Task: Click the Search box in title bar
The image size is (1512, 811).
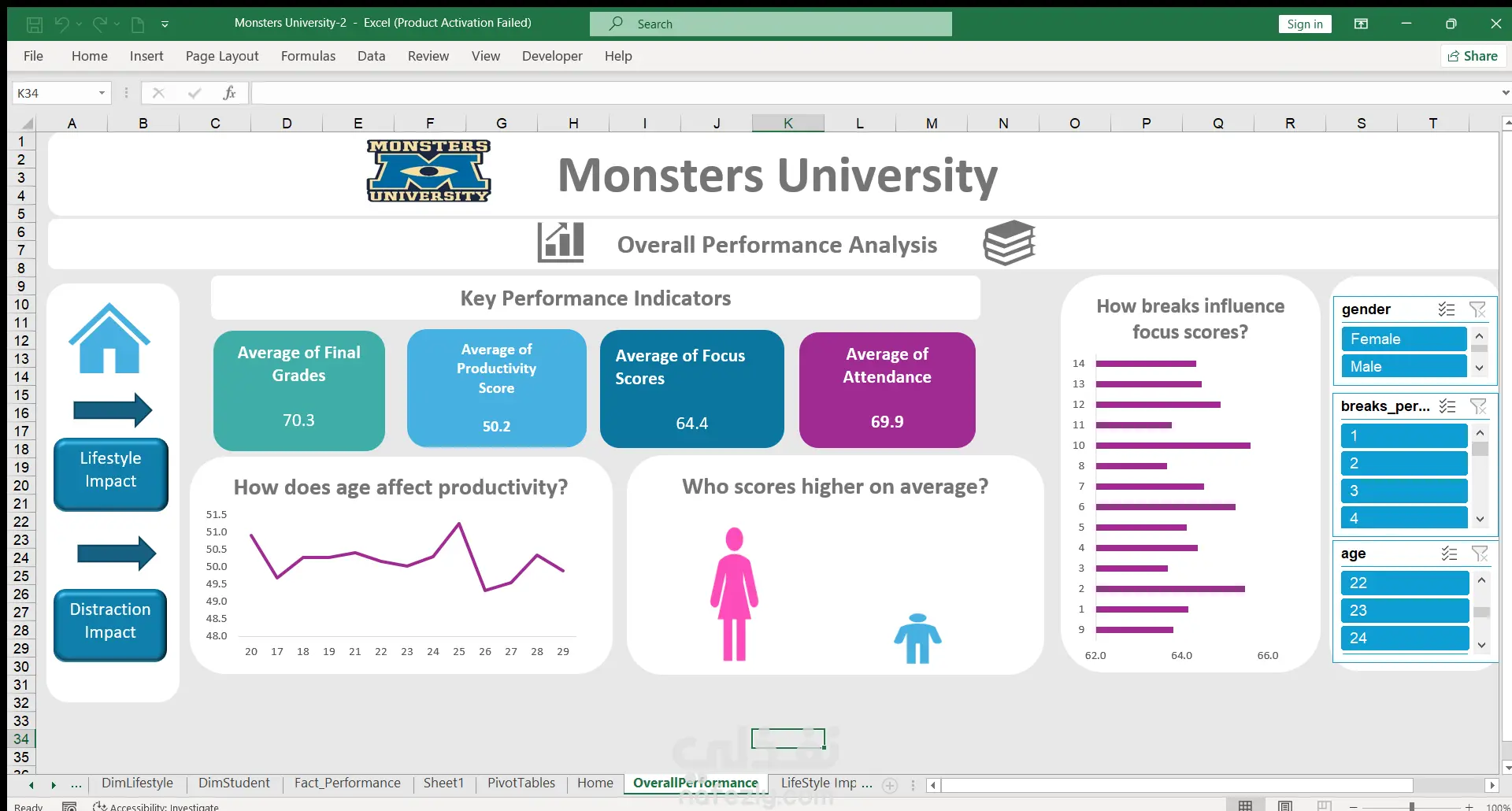Action: point(771,24)
